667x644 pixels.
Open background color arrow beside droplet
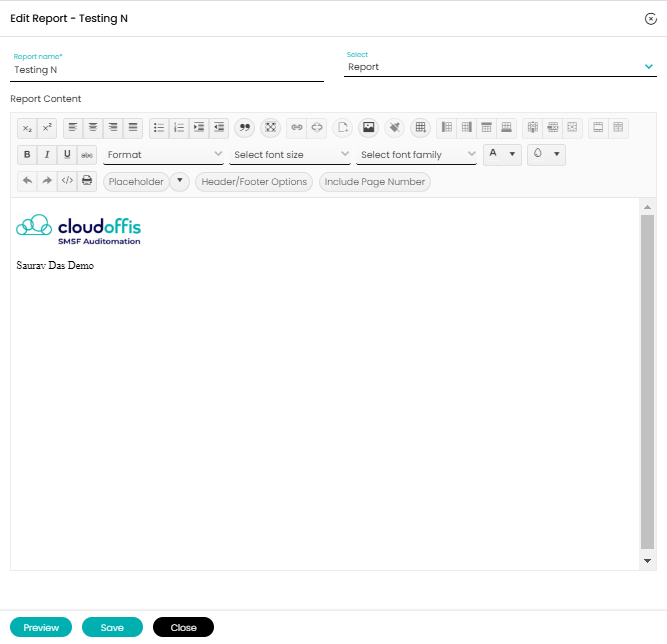pyautogui.click(x=557, y=154)
